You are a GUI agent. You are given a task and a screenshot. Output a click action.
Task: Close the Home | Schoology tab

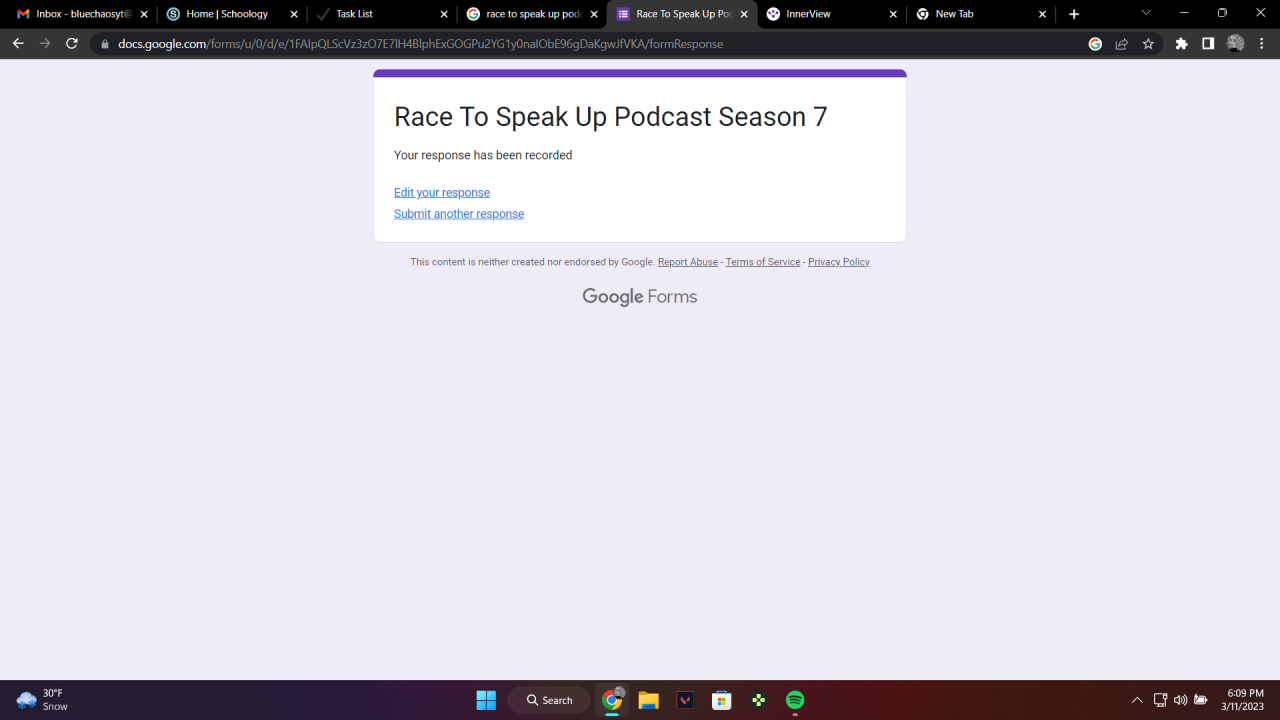tap(294, 14)
